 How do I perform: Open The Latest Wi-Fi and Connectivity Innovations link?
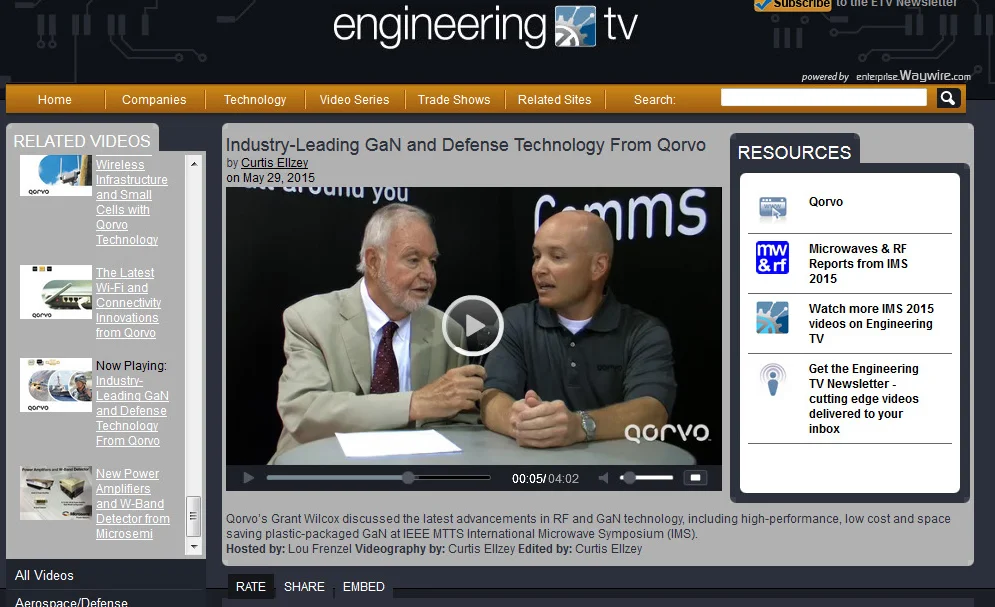tap(128, 303)
